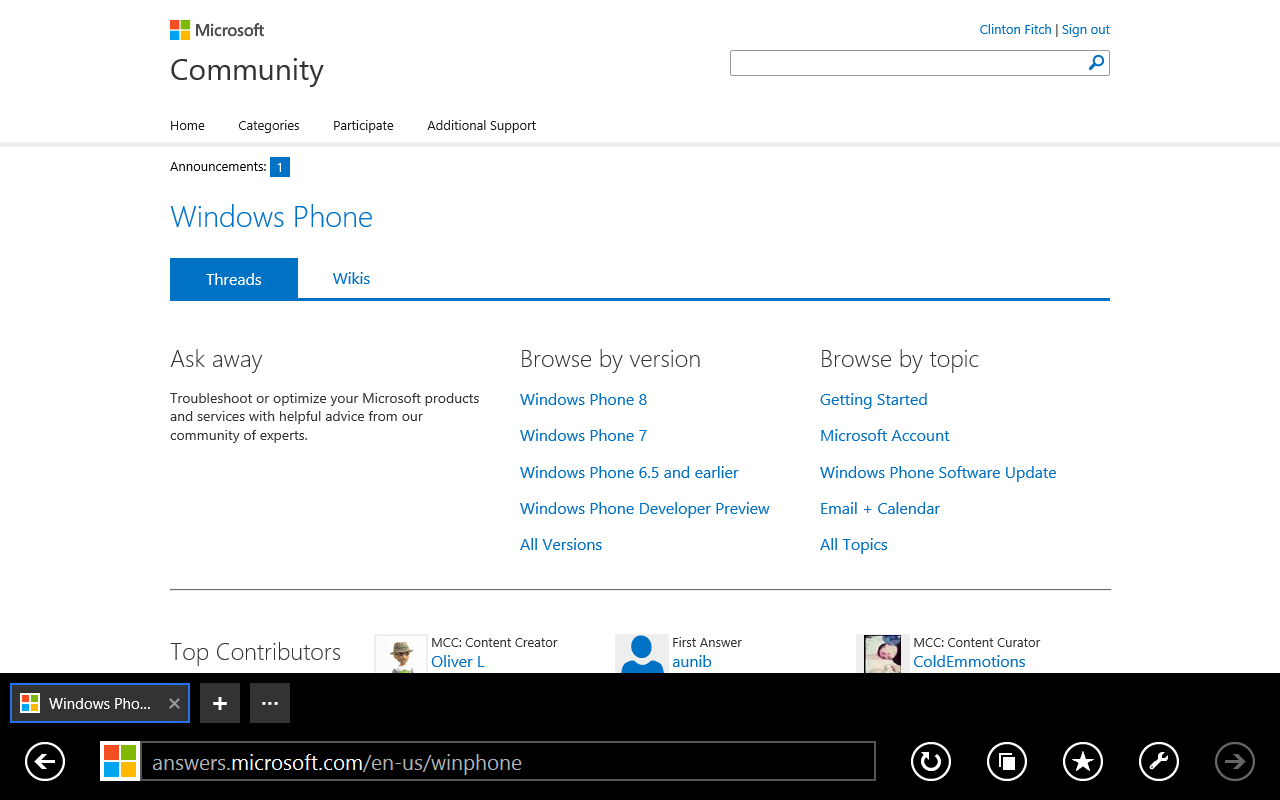Click the MCC: Content Creator label
Viewport: 1280px width, 800px height.
click(x=494, y=642)
